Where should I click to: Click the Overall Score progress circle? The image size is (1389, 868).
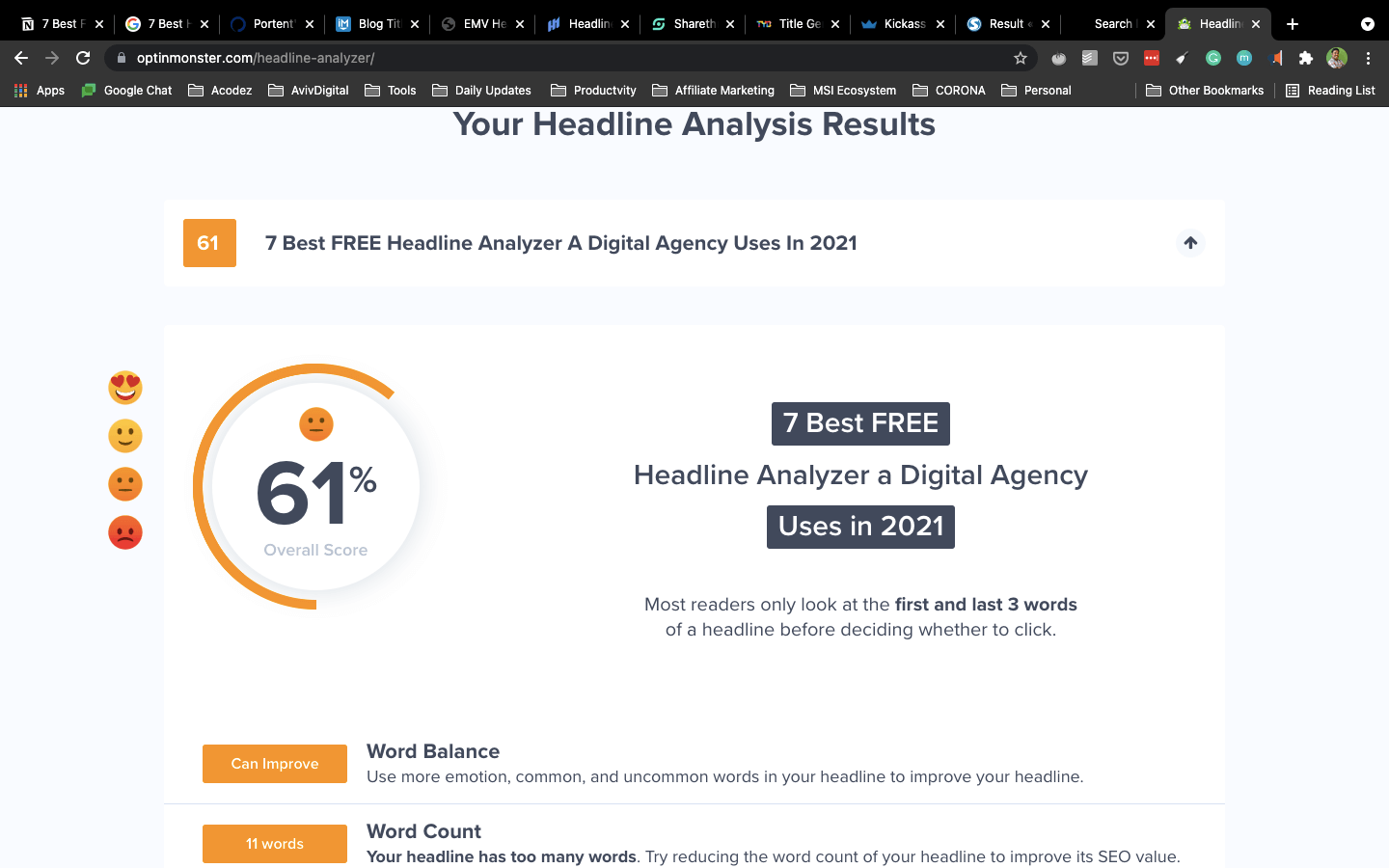click(x=315, y=487)
